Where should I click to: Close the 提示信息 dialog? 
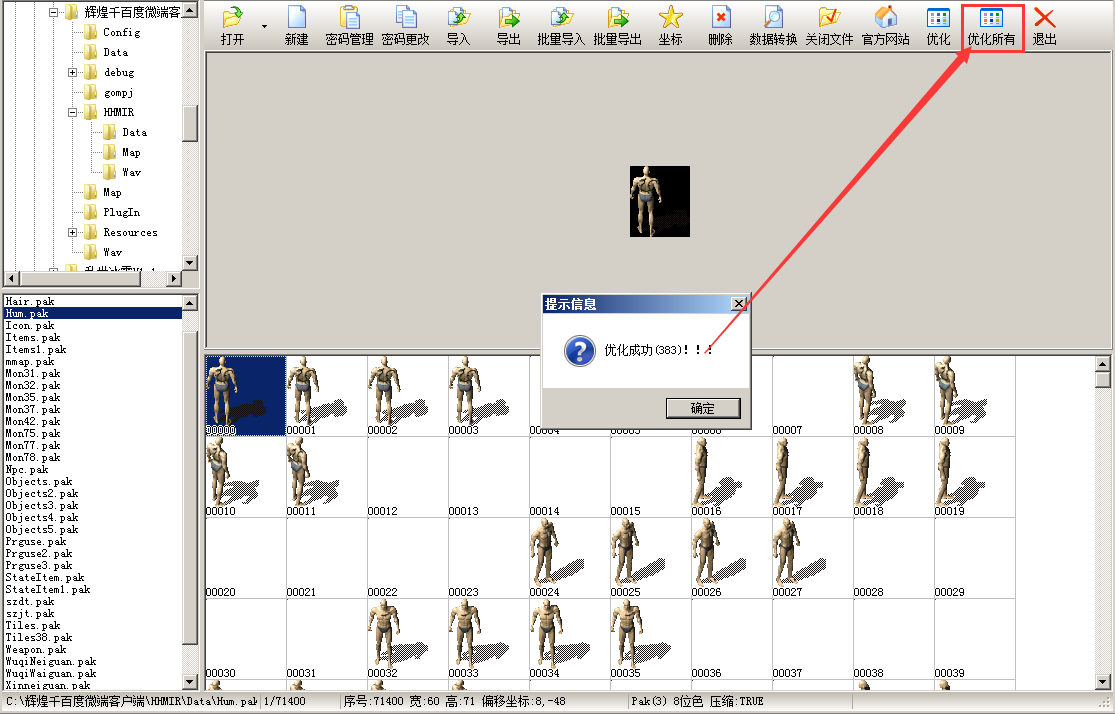(739, 304)
